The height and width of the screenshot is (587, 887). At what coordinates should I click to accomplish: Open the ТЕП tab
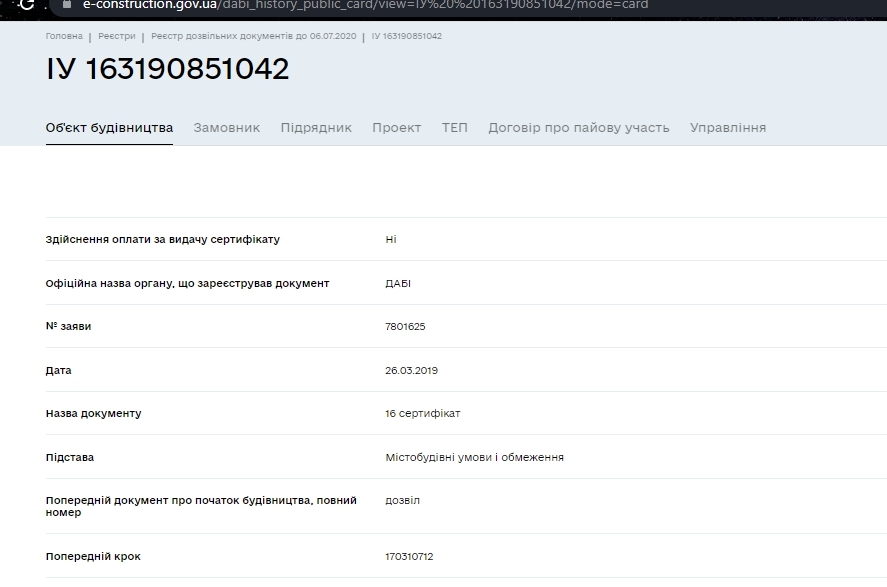pyautogui.click(x=455, y=128)
